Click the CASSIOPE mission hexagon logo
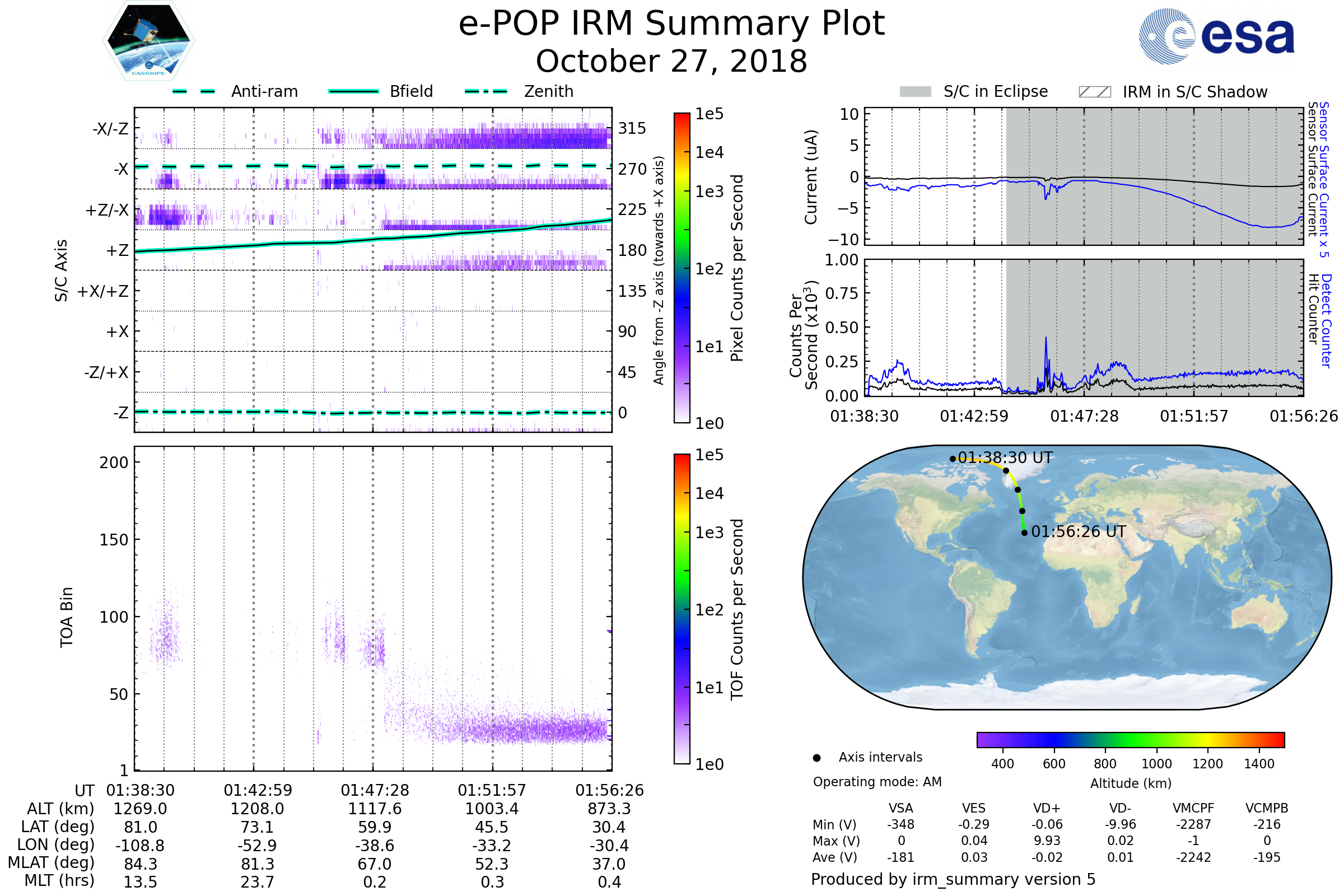Image resolution: width=1344 pixels, height=896 pixels. [x=148, y=41]
